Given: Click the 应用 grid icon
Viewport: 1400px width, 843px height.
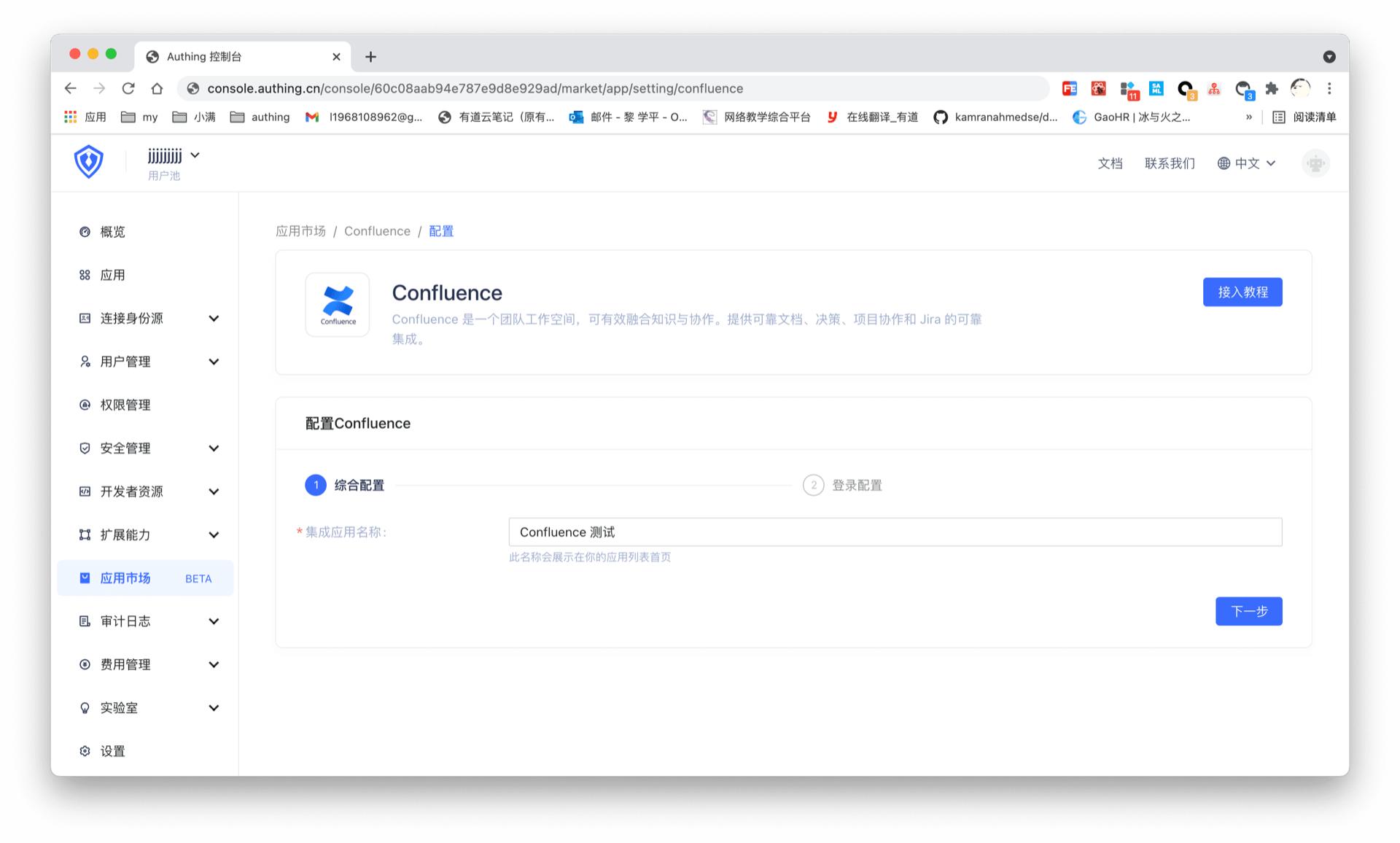Looking at the screenshot, I should tap(85, 275).
